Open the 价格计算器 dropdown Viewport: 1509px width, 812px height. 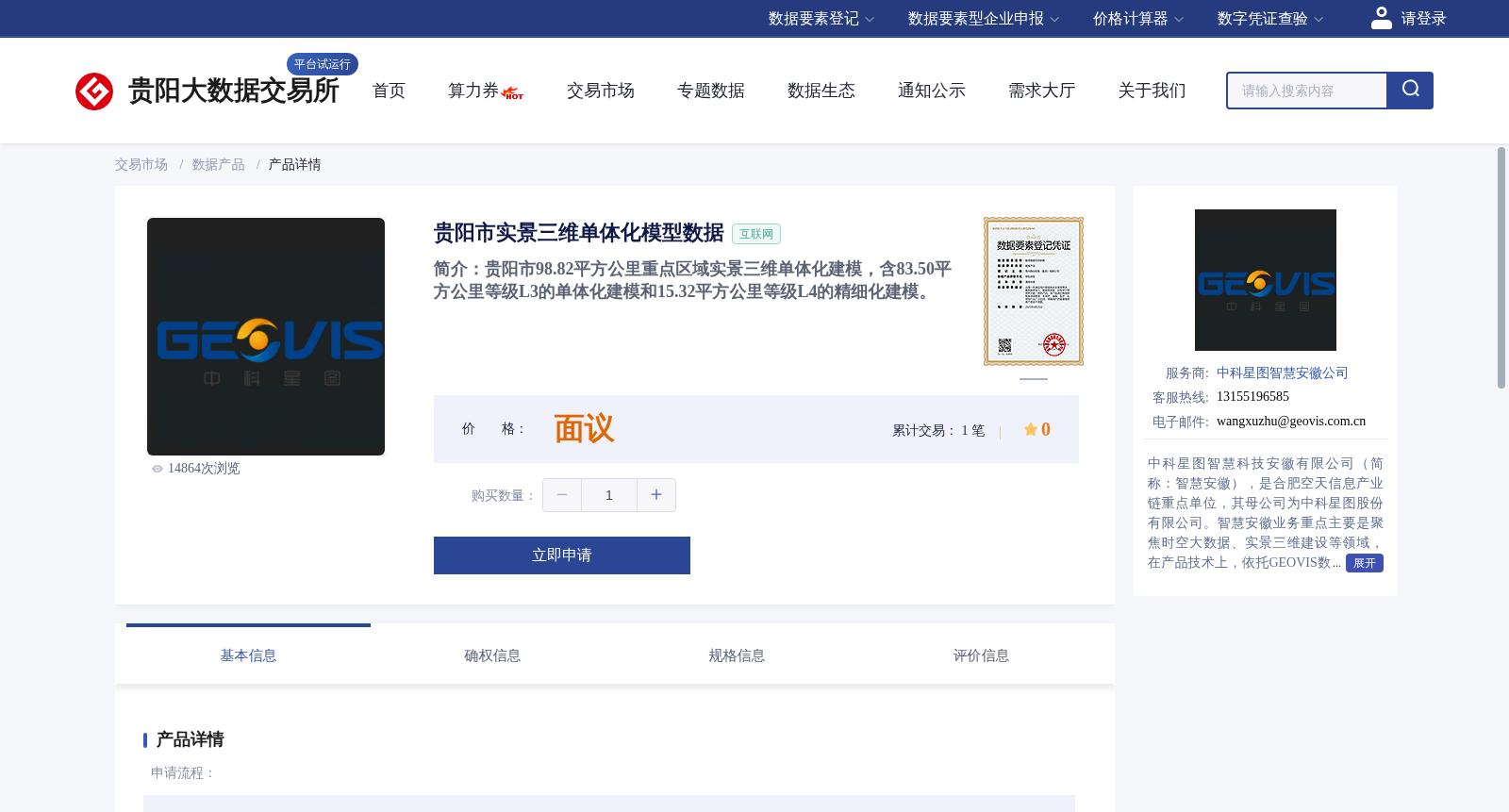click(x=1138, y=19)
